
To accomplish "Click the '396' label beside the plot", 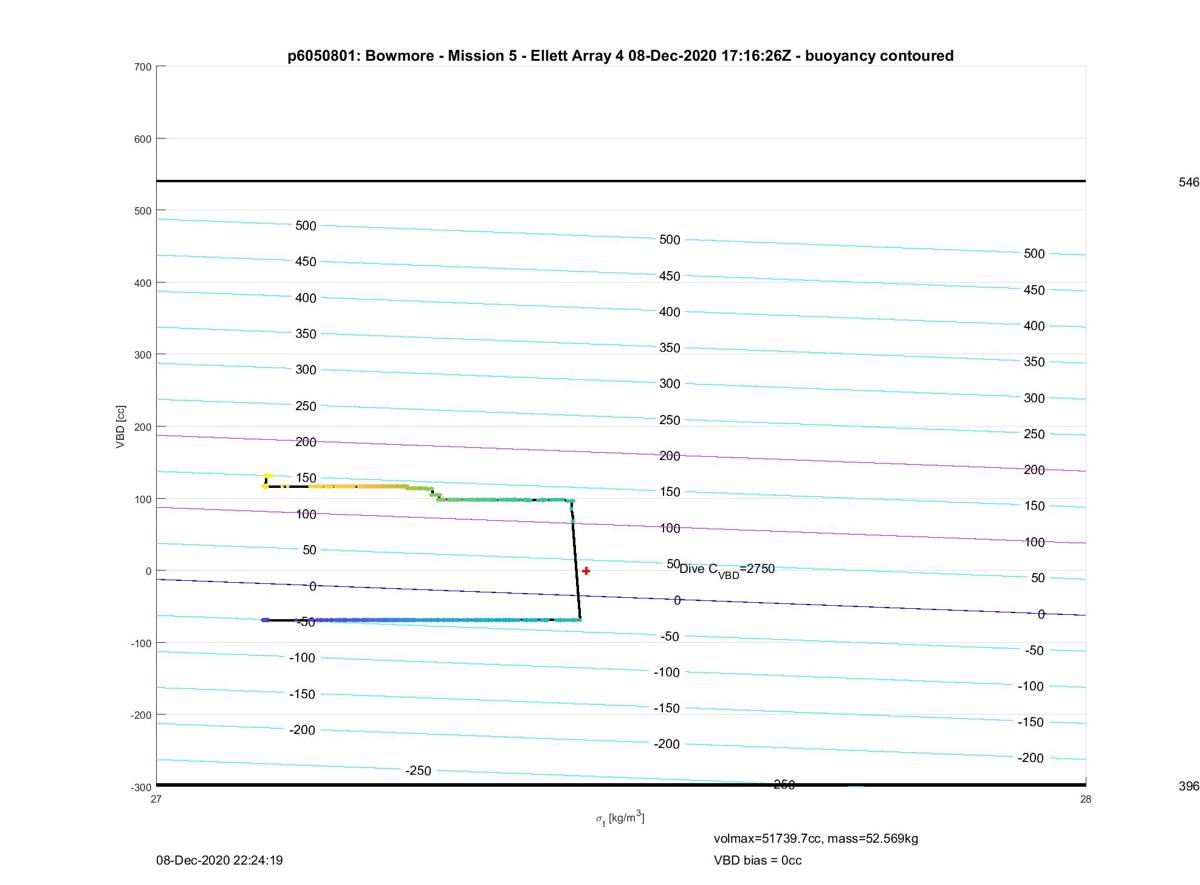I will (x=1189, y=787).
